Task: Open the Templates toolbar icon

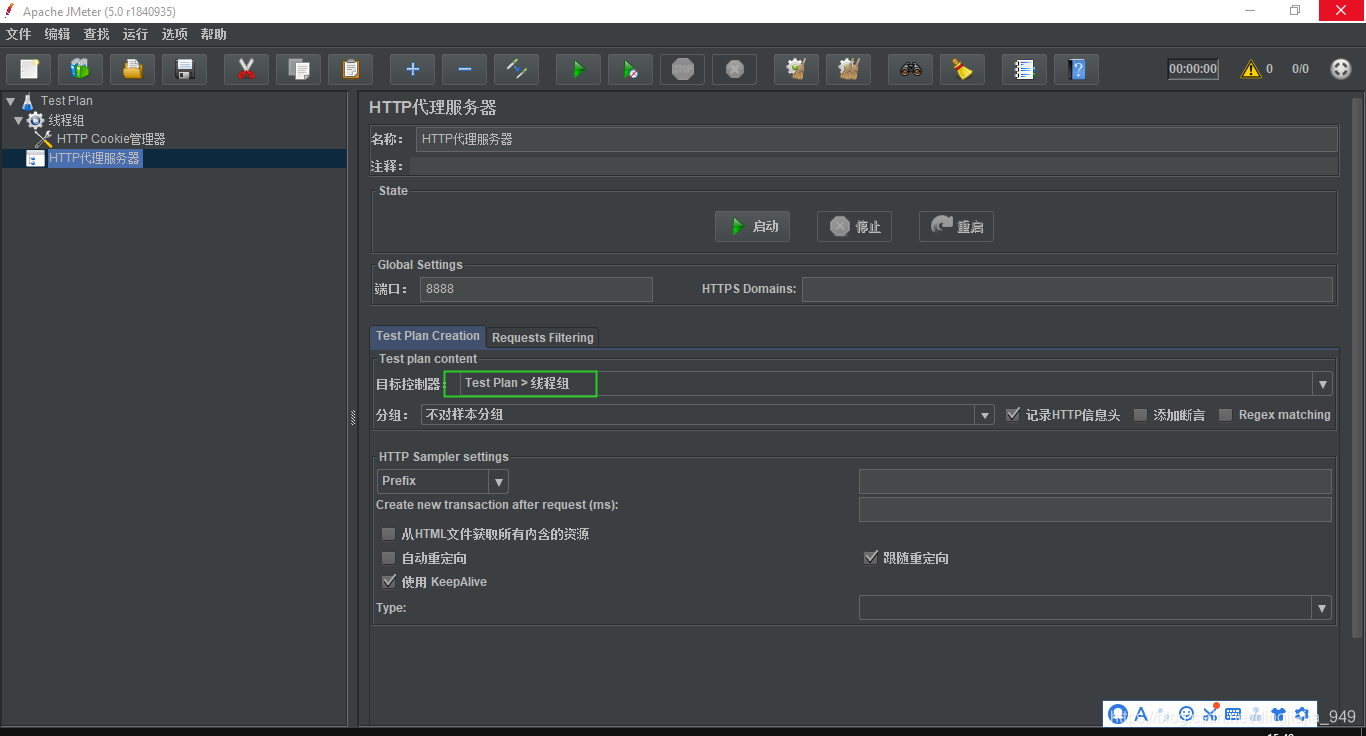Action: (x=81, y=69)
